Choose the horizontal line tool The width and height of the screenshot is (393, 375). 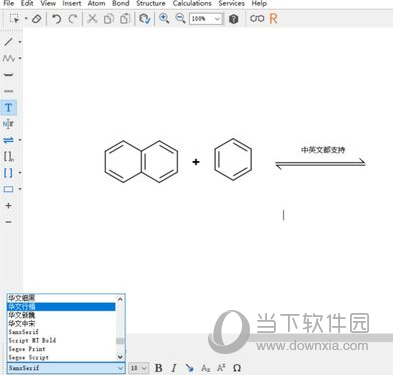8,91
